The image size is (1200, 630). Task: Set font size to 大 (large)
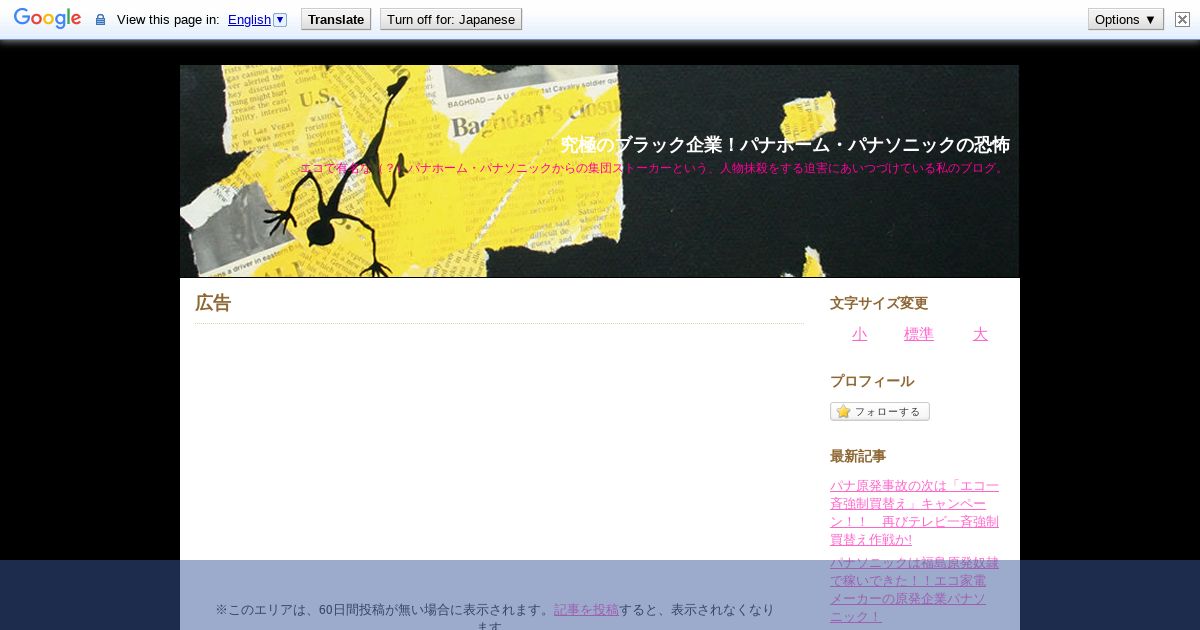coord(980,334)
